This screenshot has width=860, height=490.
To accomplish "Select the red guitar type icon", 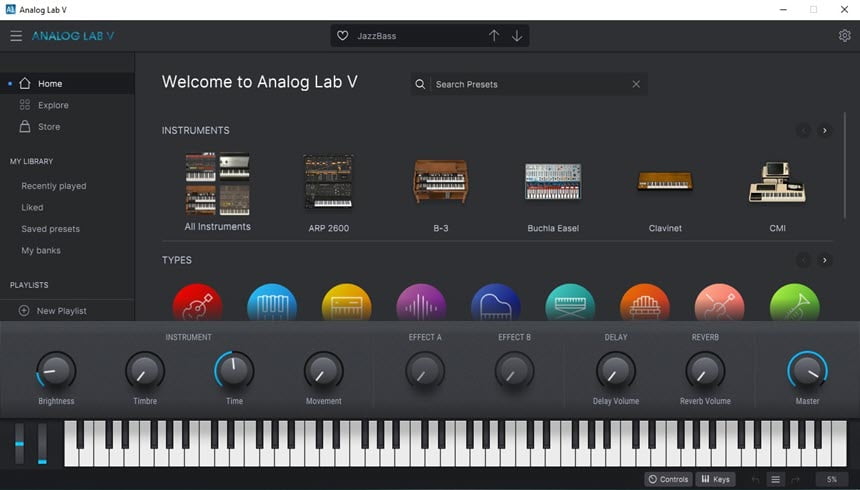I will (197, 302).
